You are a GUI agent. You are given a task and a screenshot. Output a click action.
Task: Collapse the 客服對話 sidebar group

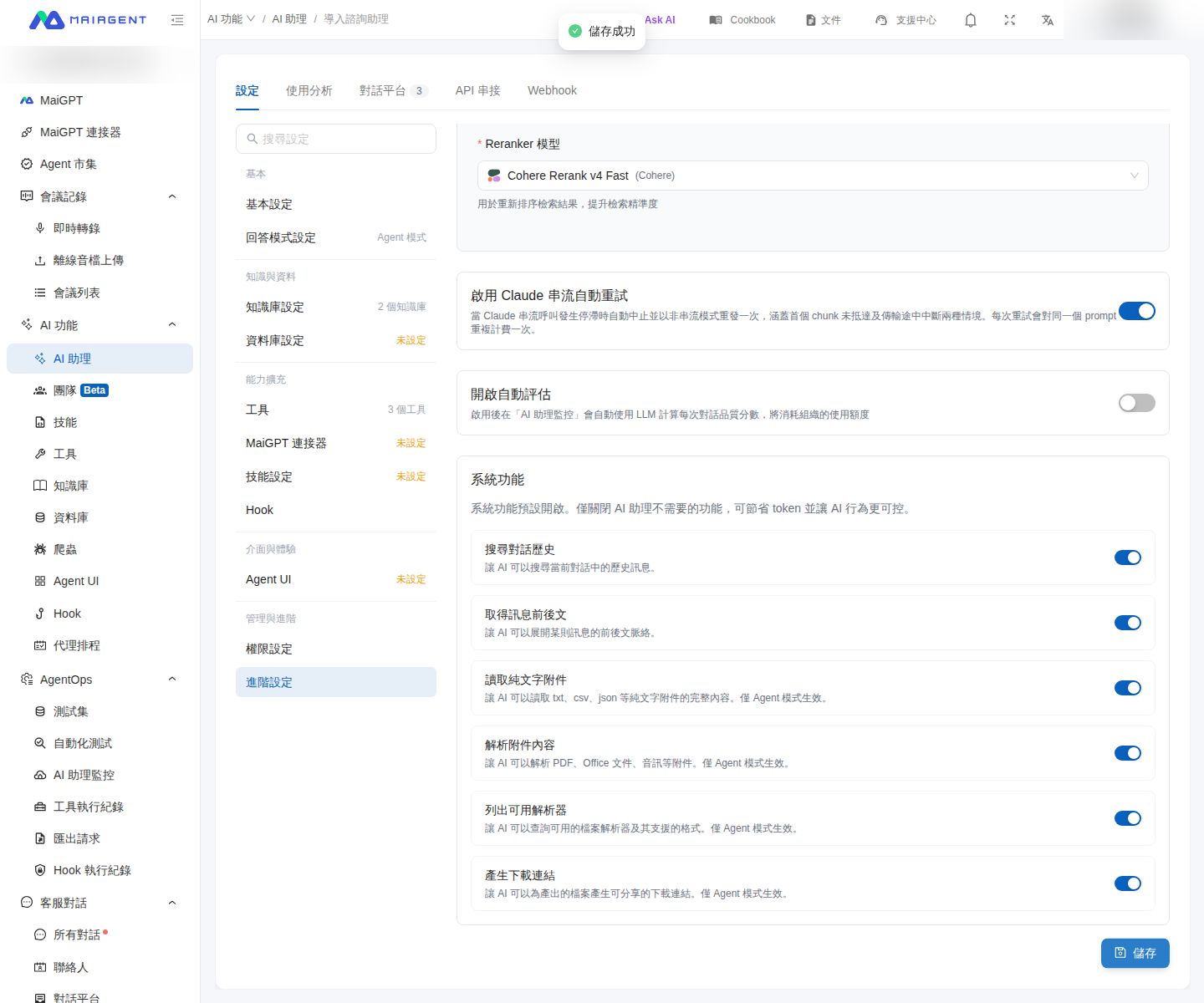pos(172,903)
